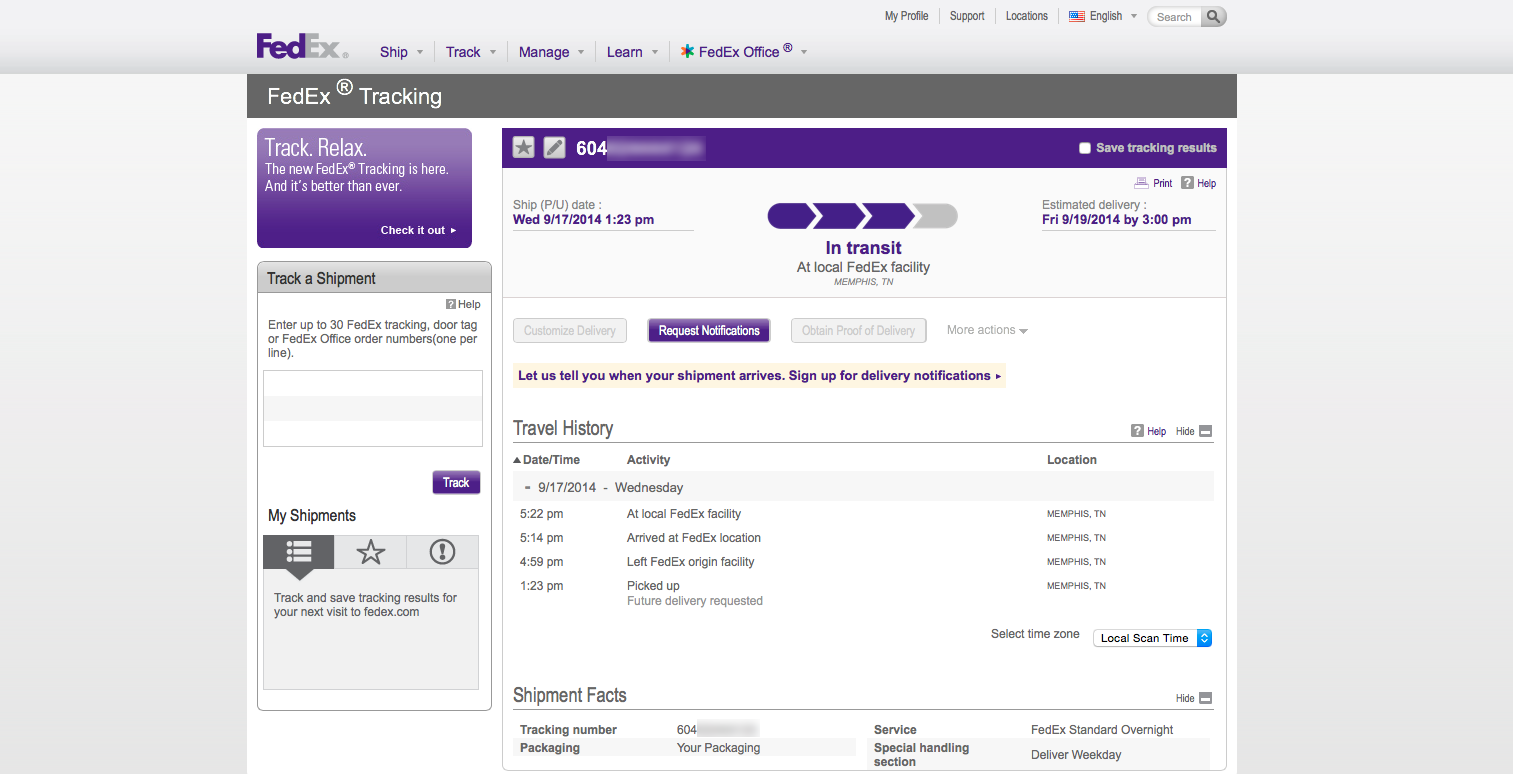The width and height of the screenshot is (1513, 774).
Task: Open the Track menu dropdown
Action: click(x=471, y=52)
